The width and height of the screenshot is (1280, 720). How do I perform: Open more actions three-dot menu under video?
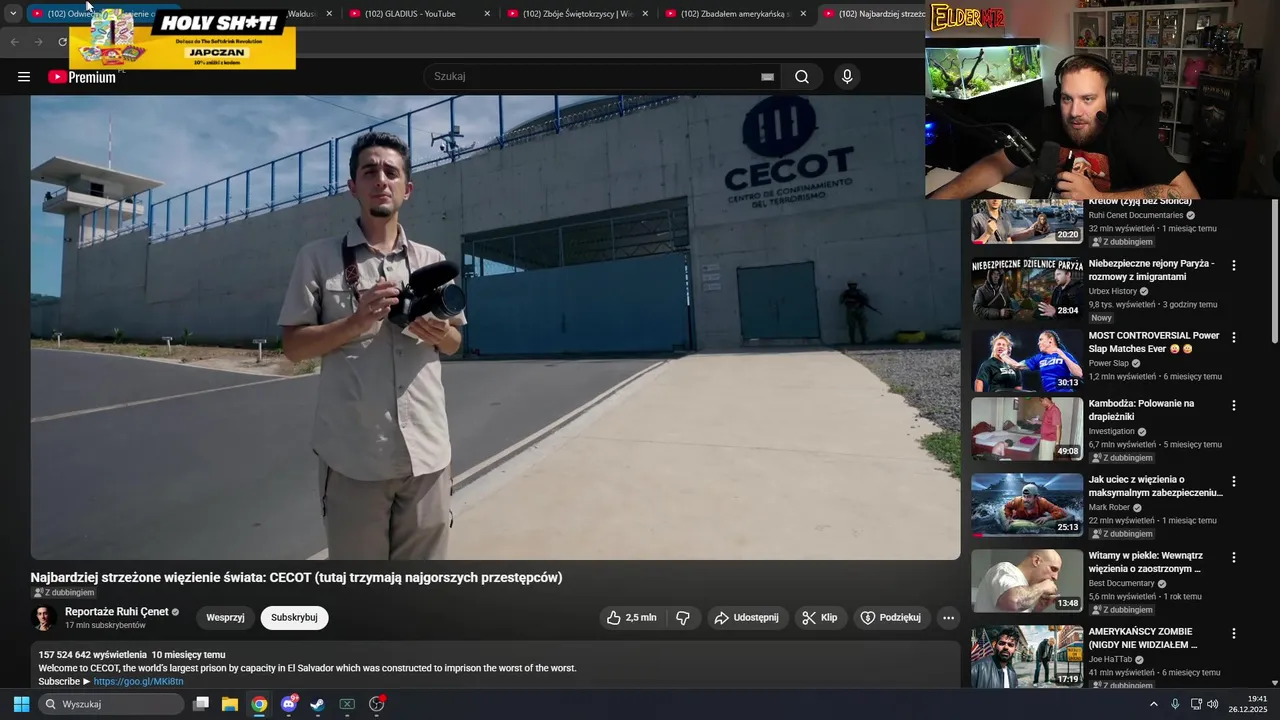tap(948, 618)
